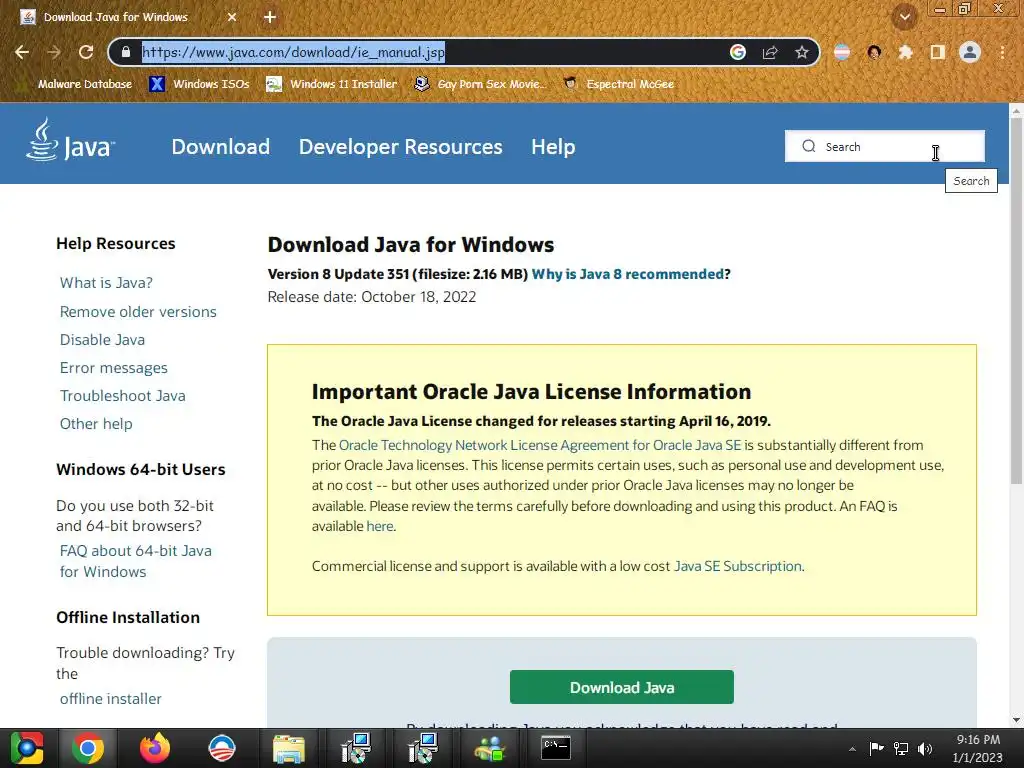This screenshot has width=1024, height=768.
Task: Open the two-users taskbar icon
Action: coord(489,748)
